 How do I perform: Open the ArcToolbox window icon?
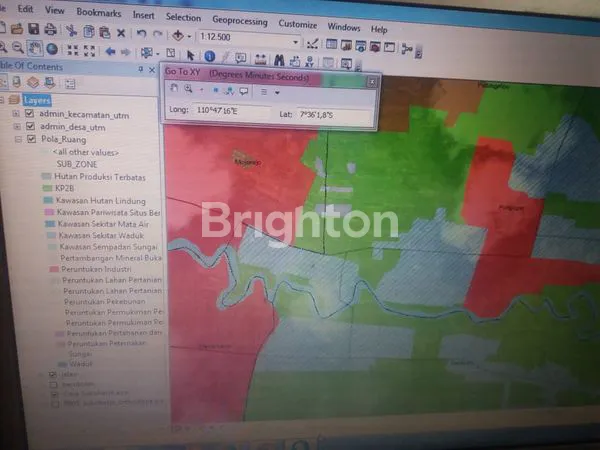click(375, 47)
